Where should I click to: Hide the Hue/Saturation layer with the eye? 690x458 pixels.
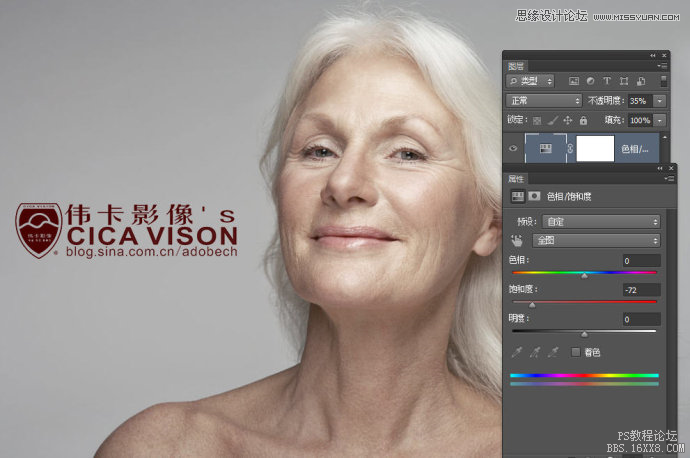[x=513, y=148]
